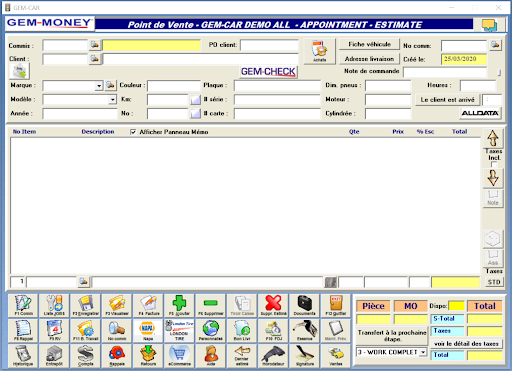Expand the Marque dropdown
The image size is (512, 371).
[99, 86]
